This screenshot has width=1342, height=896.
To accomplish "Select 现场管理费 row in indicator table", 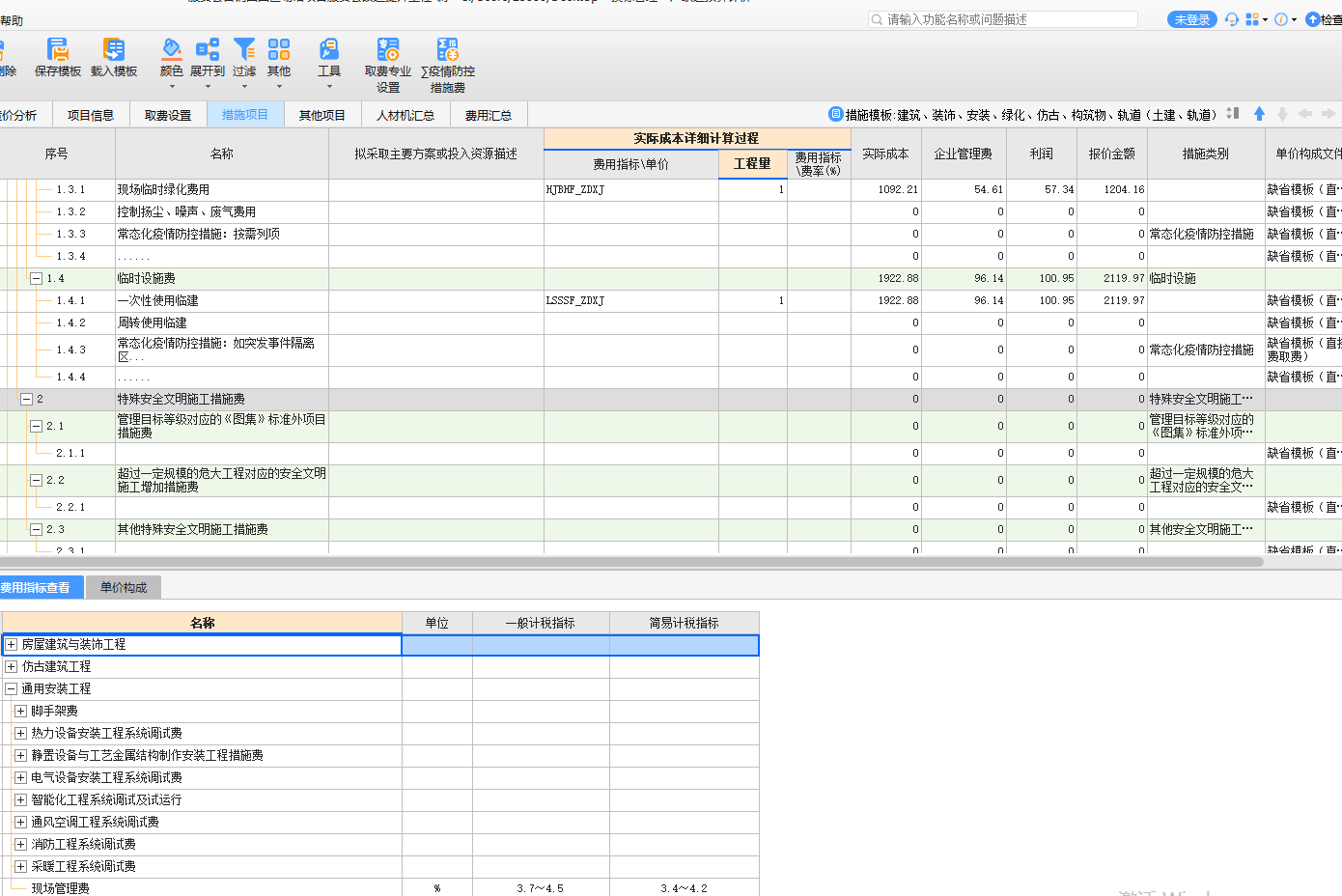I will pyautogui.click(x=380, y=888).
